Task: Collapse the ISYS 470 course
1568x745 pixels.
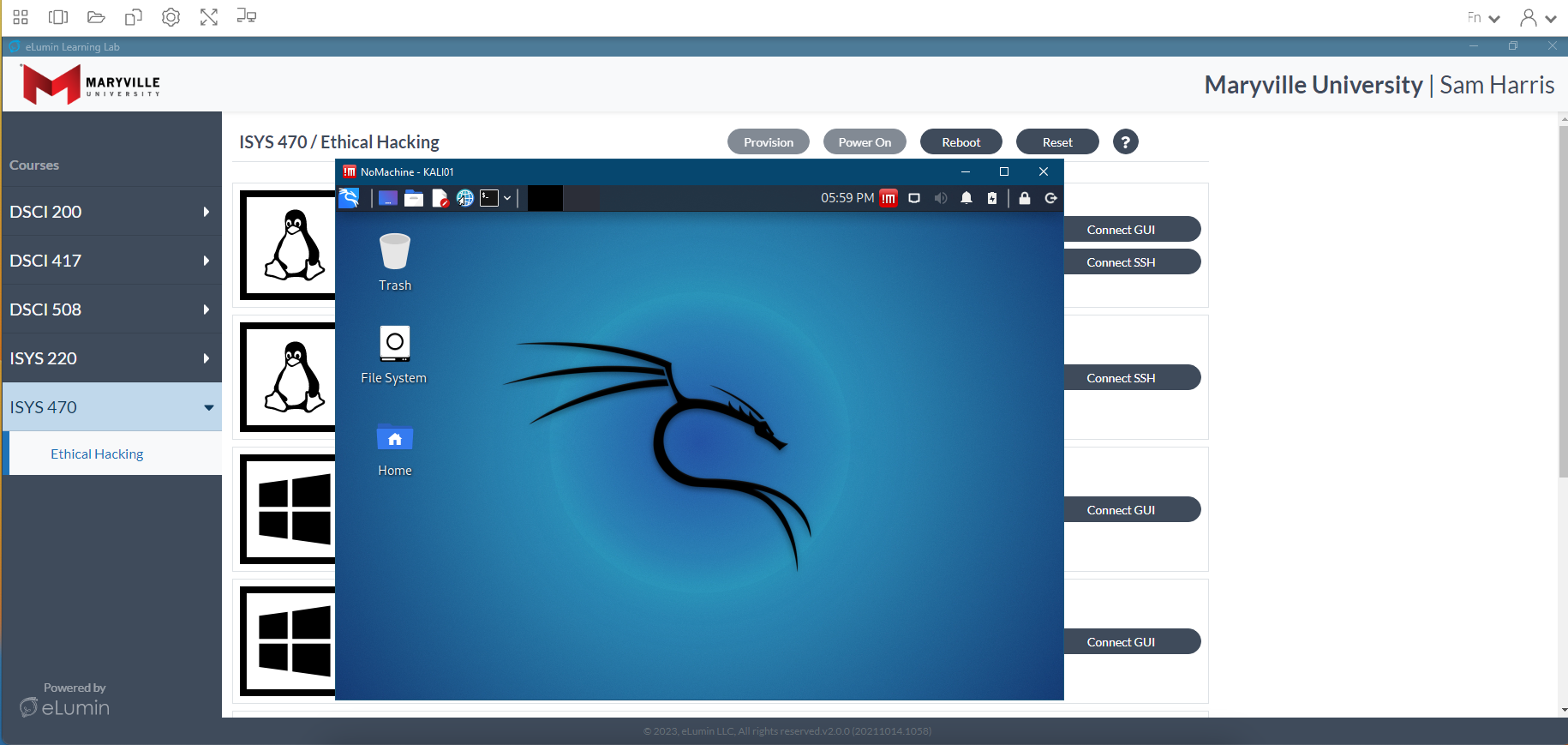Action: click(111, 407)
